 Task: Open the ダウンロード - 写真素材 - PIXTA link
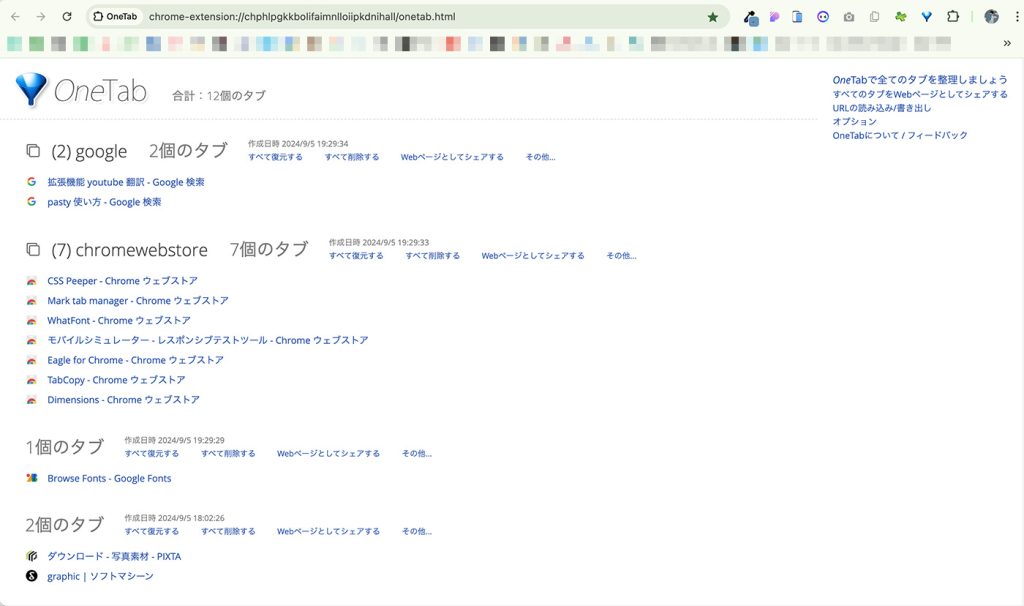tap(114, 556)
